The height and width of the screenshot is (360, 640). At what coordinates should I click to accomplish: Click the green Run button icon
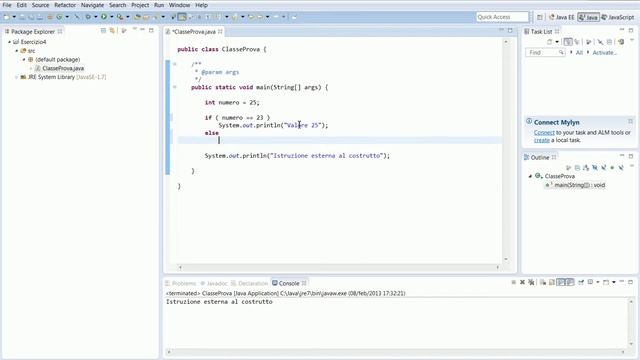[x=104, y=17]
